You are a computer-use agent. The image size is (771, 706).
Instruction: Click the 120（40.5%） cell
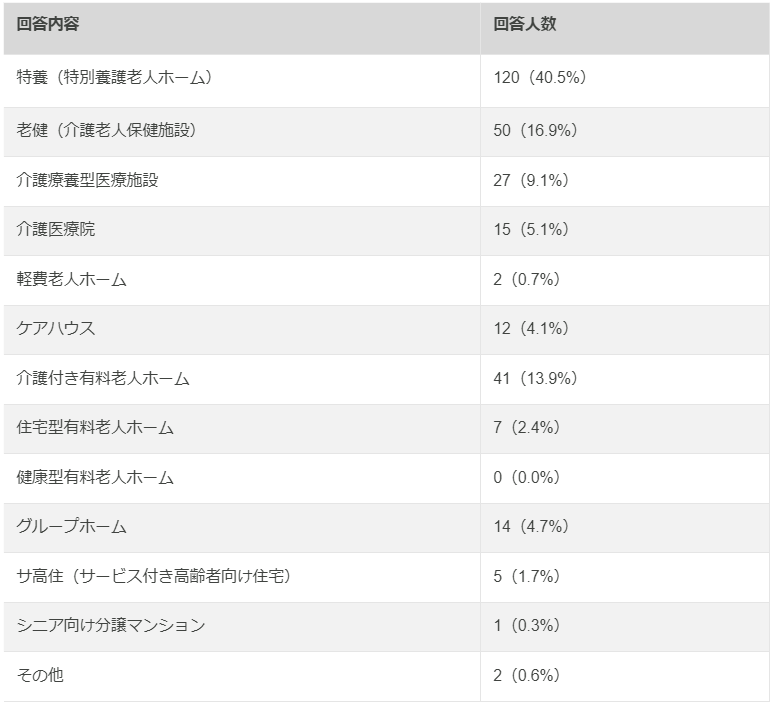click(540, 78)
